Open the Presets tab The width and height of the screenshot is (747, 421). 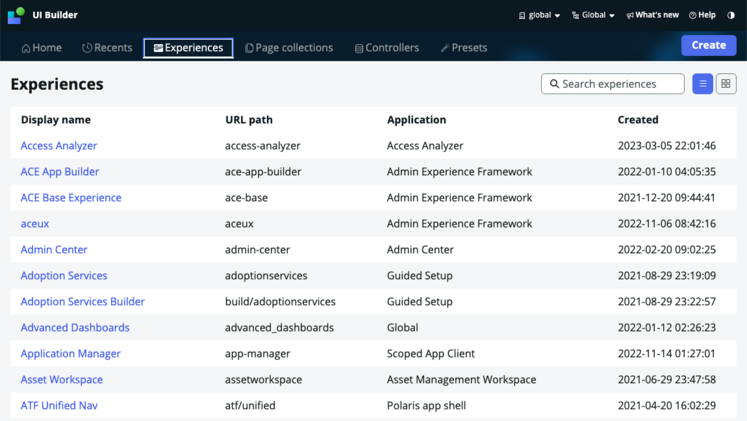tap(464, 48)
